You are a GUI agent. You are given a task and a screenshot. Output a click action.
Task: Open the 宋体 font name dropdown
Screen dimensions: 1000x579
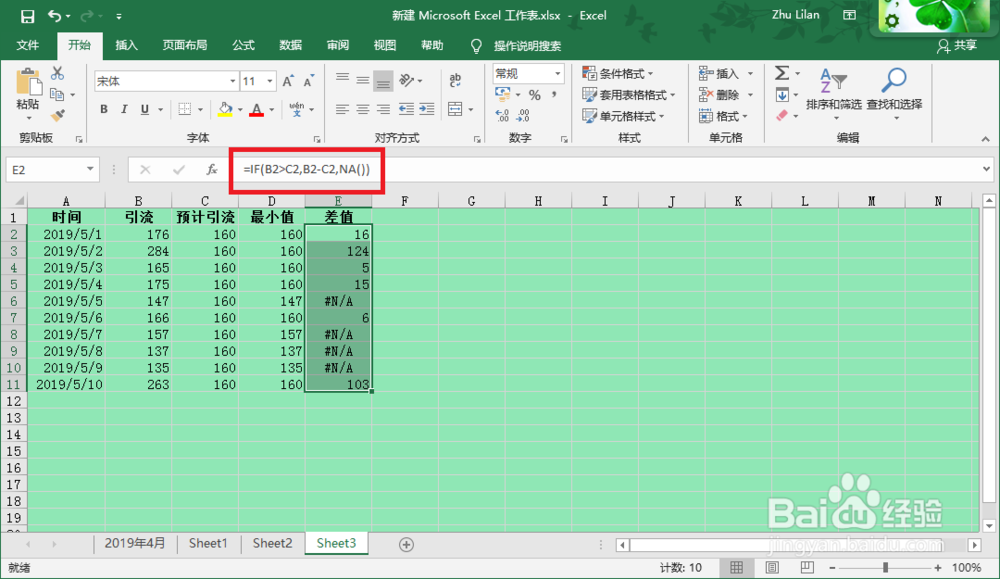coord(232,81)
